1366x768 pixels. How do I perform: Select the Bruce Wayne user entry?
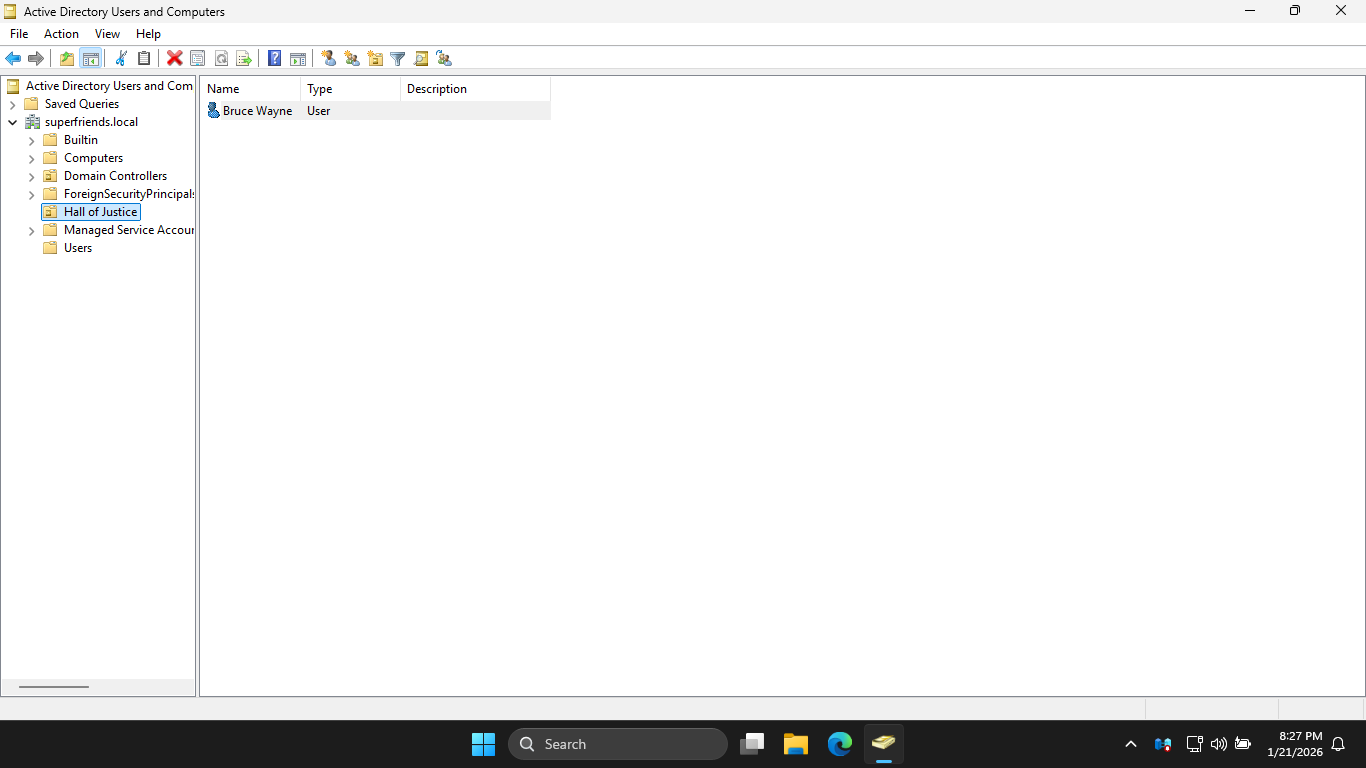pos(257,111)
